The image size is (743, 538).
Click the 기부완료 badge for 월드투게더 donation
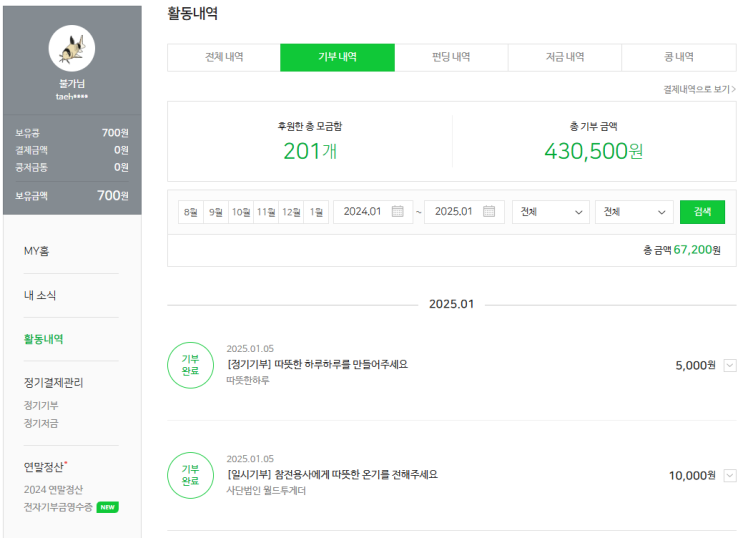click(190, 475)
